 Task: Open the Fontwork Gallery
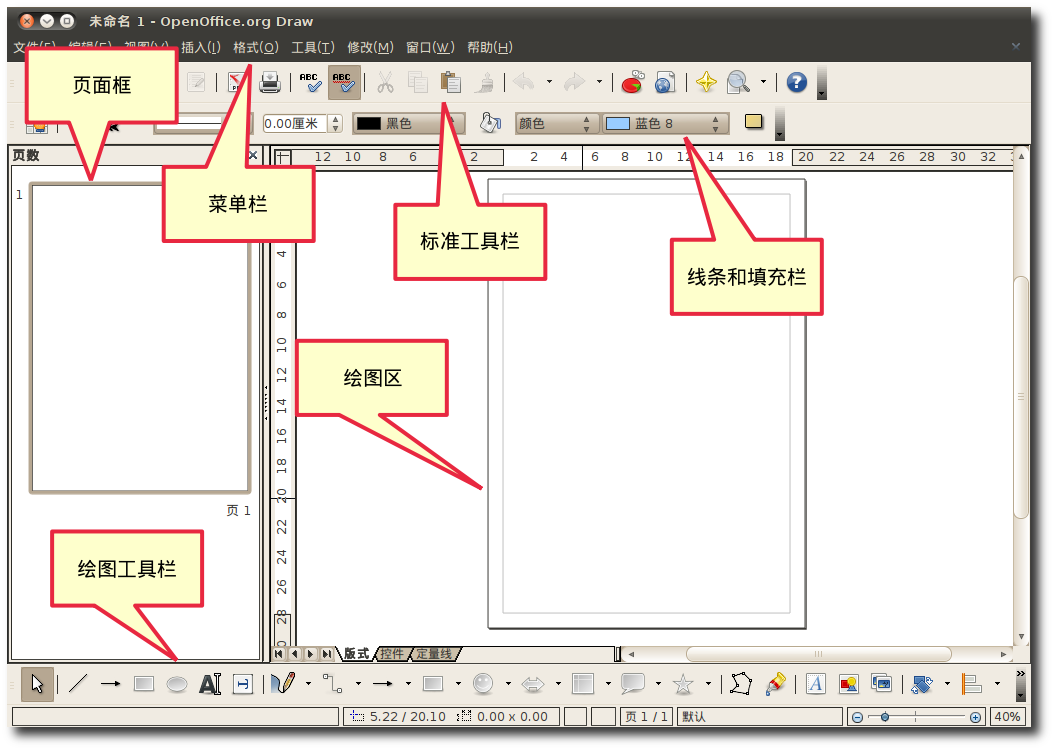pos(815,684)
